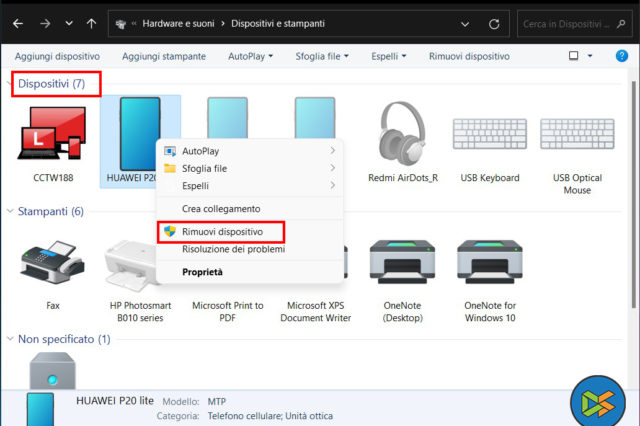Screen dimensions: 640x426
Task: Refresh the Dispositivi e stampanti view
Action: coord(494,24)
